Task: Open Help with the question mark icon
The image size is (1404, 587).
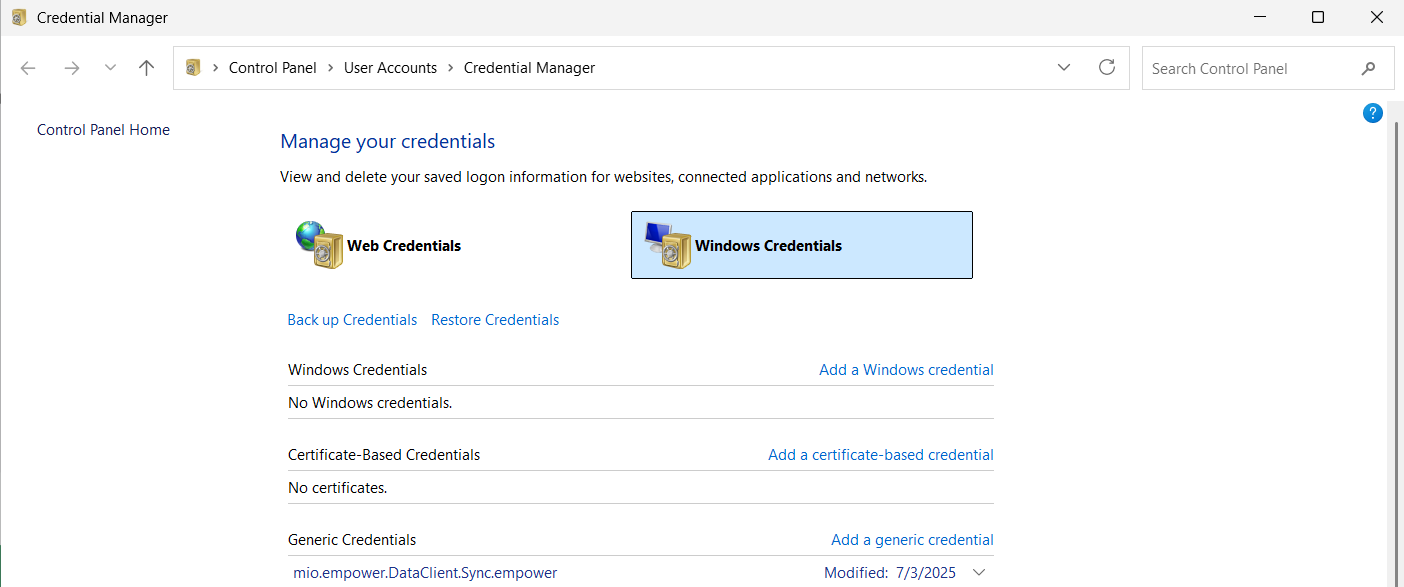Action: [1373, 113]
